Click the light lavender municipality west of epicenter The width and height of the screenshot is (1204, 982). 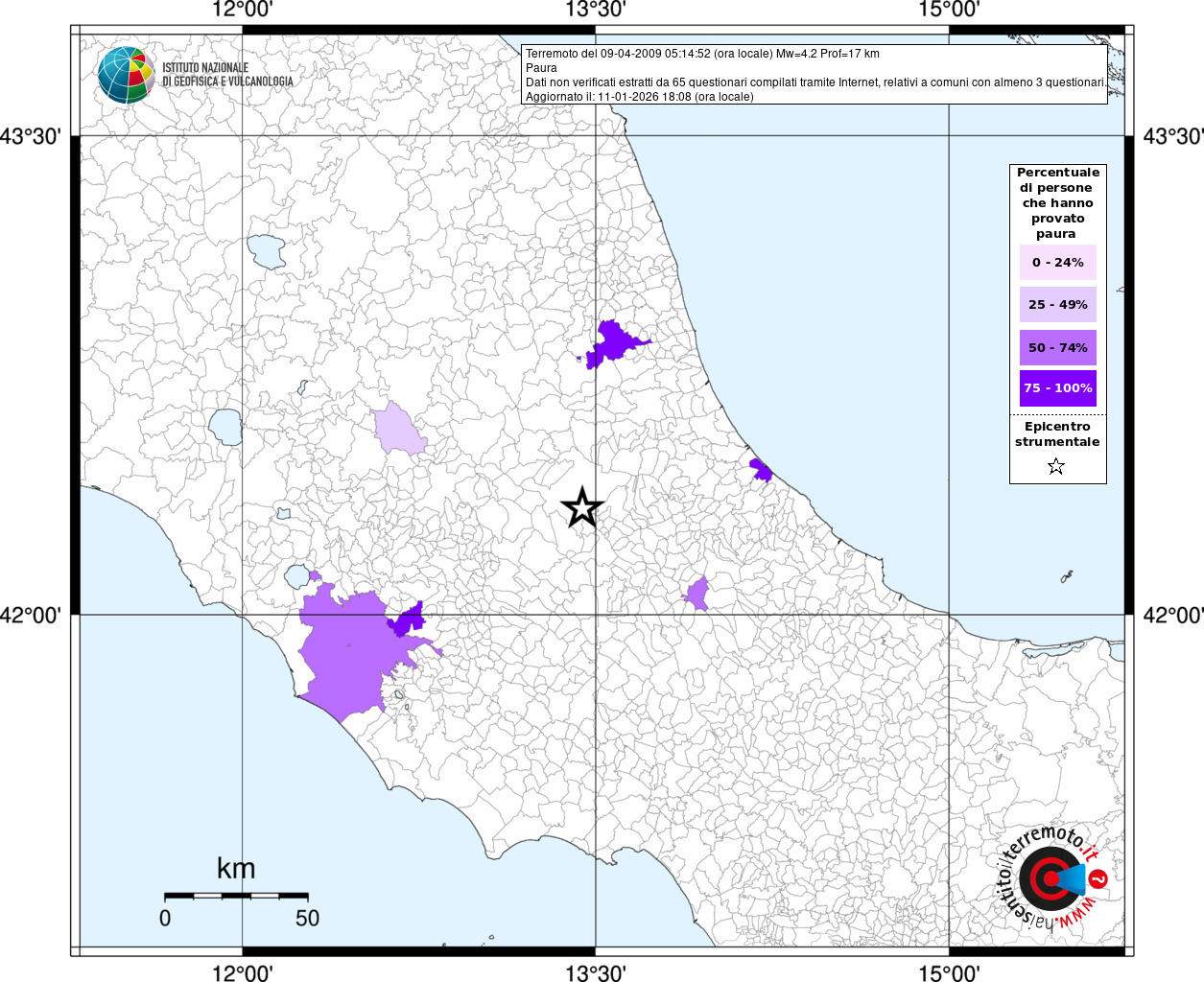[x=399, y=430]
